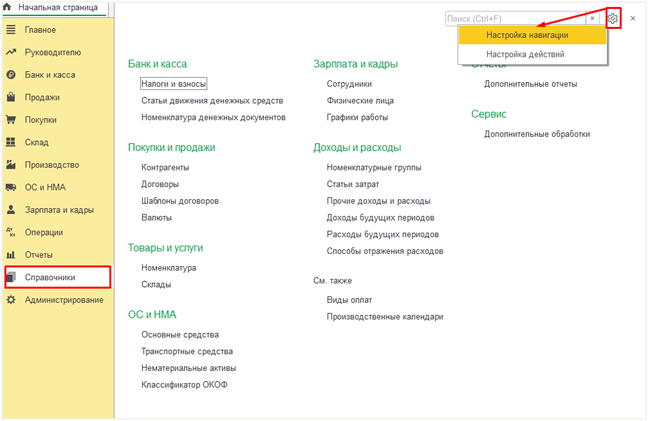This screenshot has width=649, height=421.
Task: Clear the search field with x button
Action: (x=592, y=18)
